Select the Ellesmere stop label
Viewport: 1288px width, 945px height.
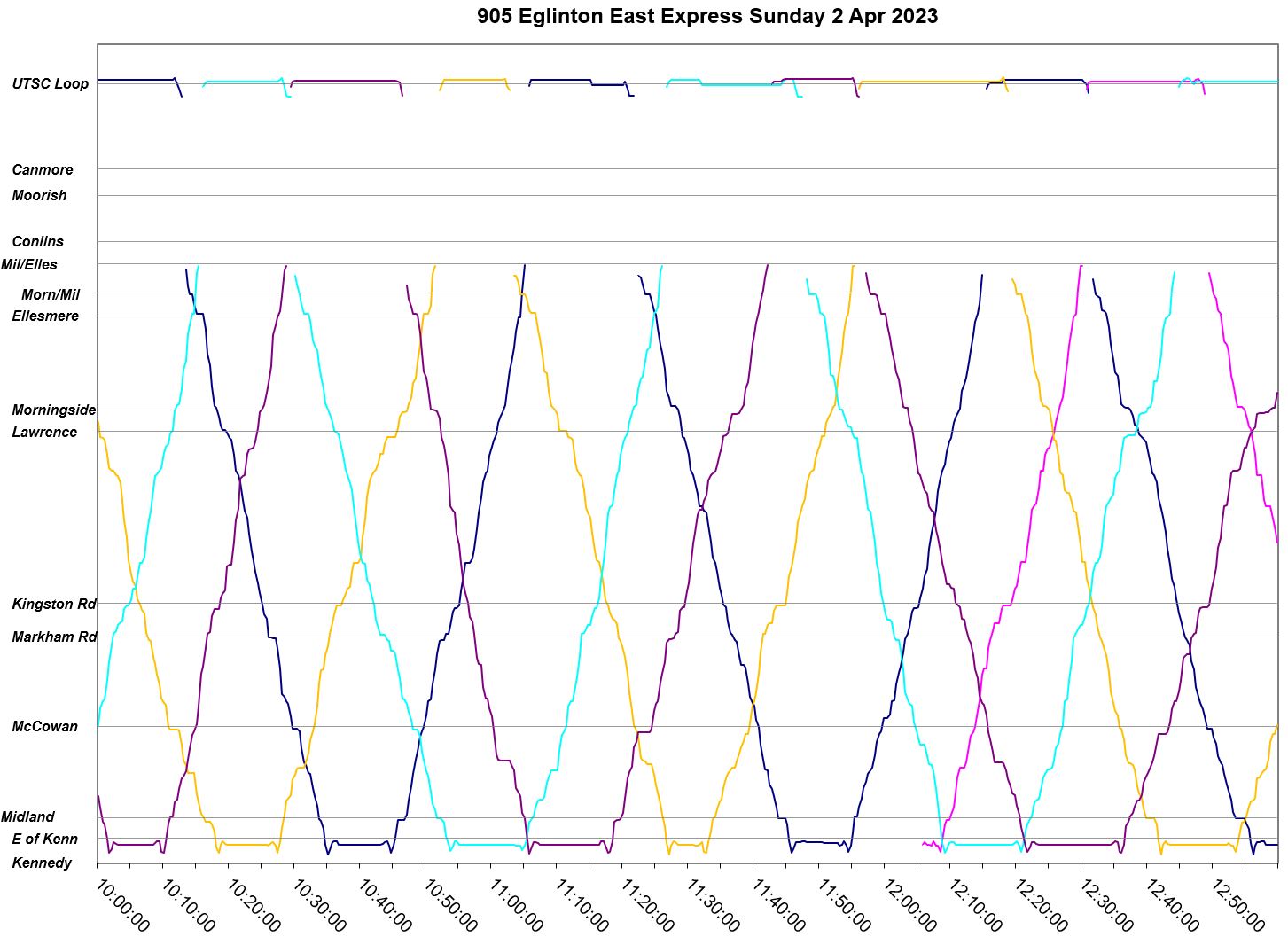point(45,316)
